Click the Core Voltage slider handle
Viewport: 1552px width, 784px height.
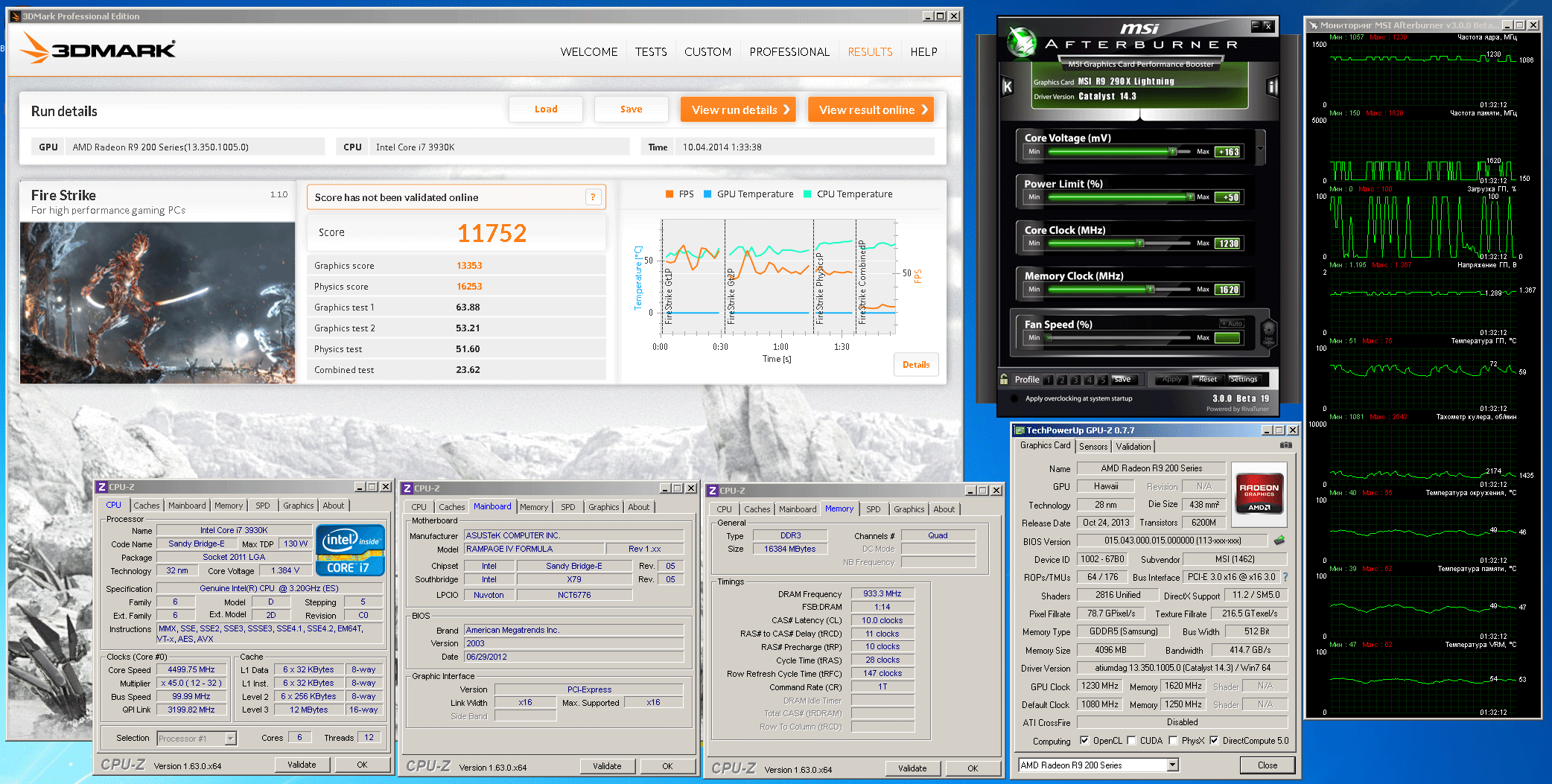[x=1173, y=151]
